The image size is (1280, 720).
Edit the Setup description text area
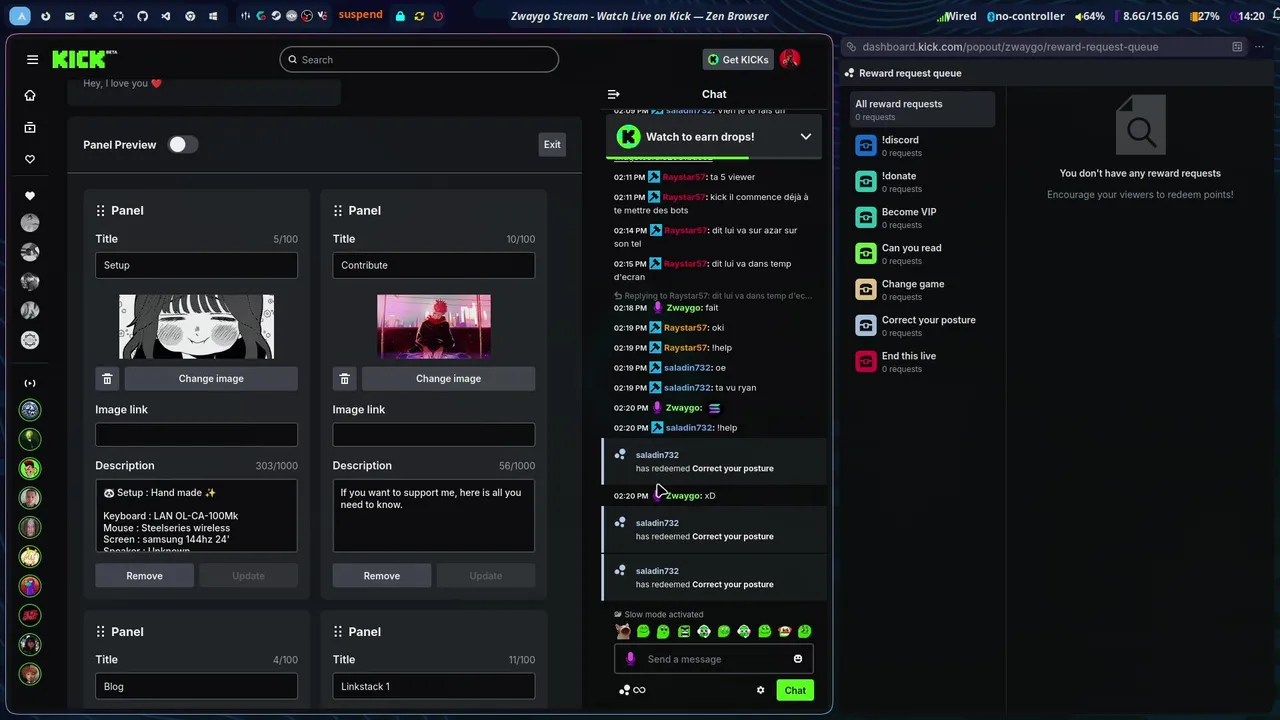pos(196,516)
